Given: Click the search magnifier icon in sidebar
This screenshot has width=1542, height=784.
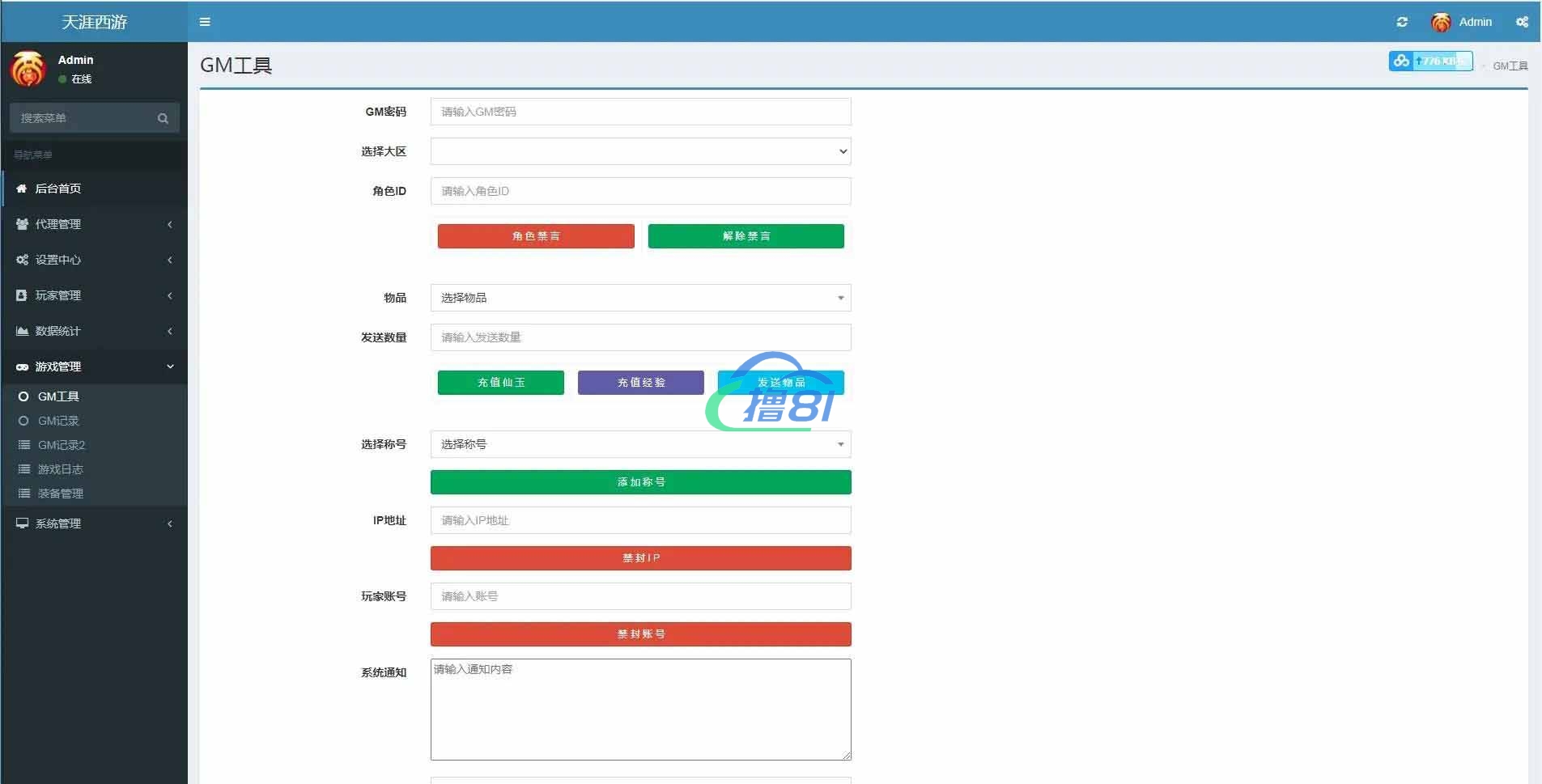Looking at the screenshot, I should pyautogui.click(x=163, y=118).
